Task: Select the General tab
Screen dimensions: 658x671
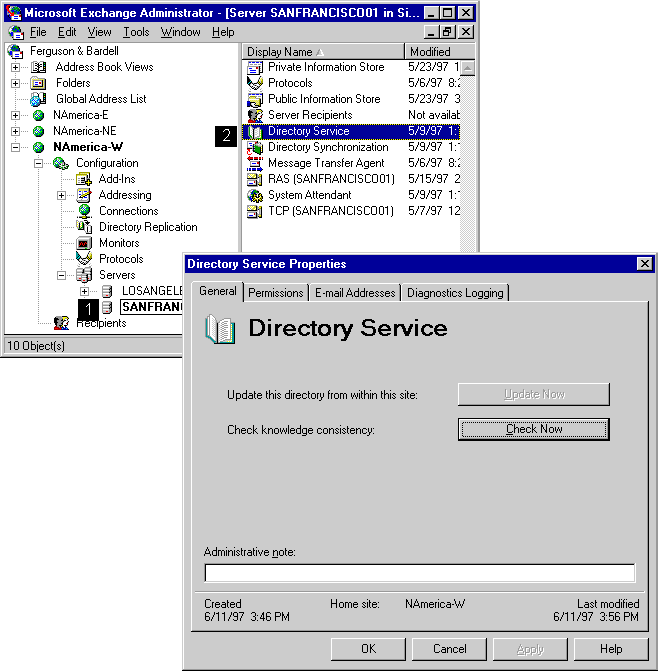Action: [218, 291]
